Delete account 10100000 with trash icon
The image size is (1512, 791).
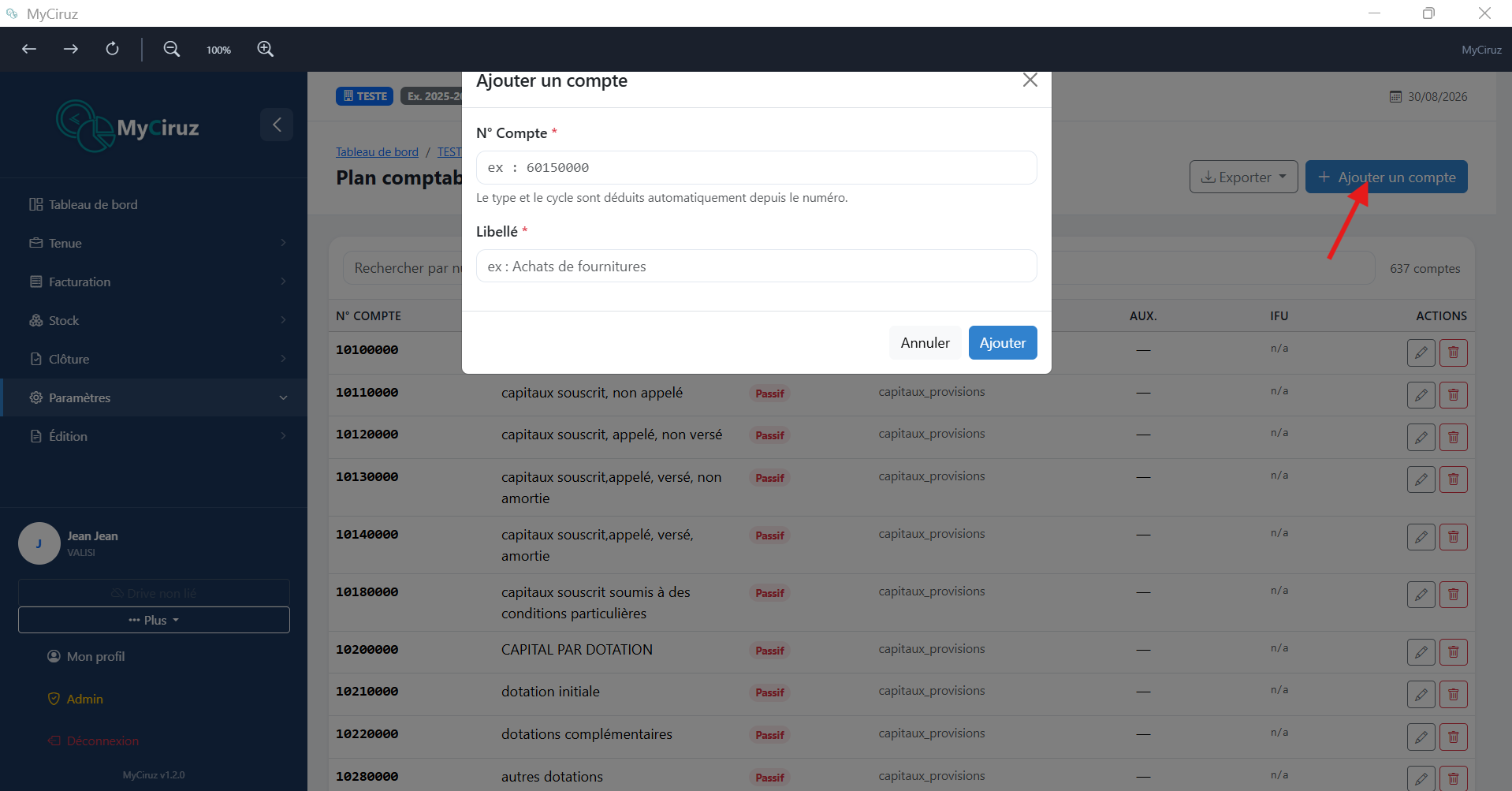click(1453, 353)
